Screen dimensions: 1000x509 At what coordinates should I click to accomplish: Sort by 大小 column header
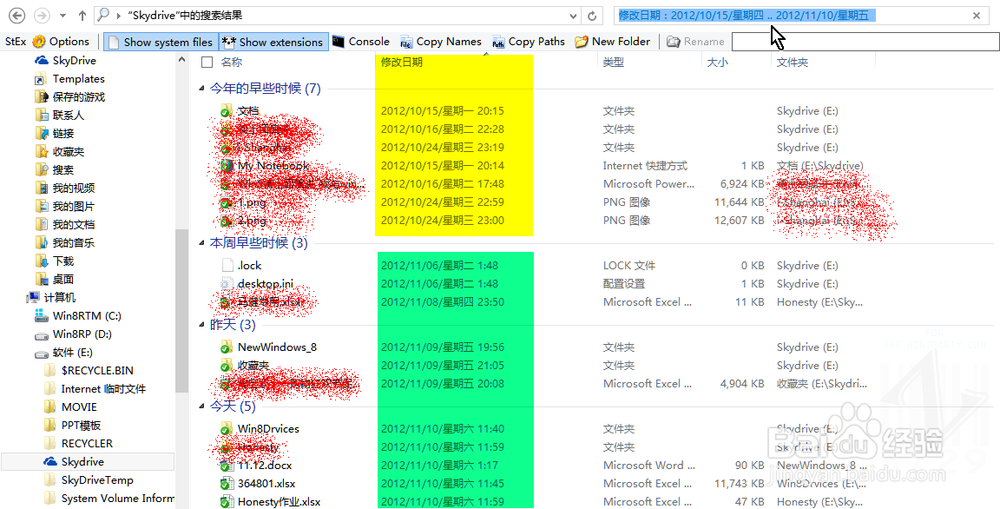717,62
